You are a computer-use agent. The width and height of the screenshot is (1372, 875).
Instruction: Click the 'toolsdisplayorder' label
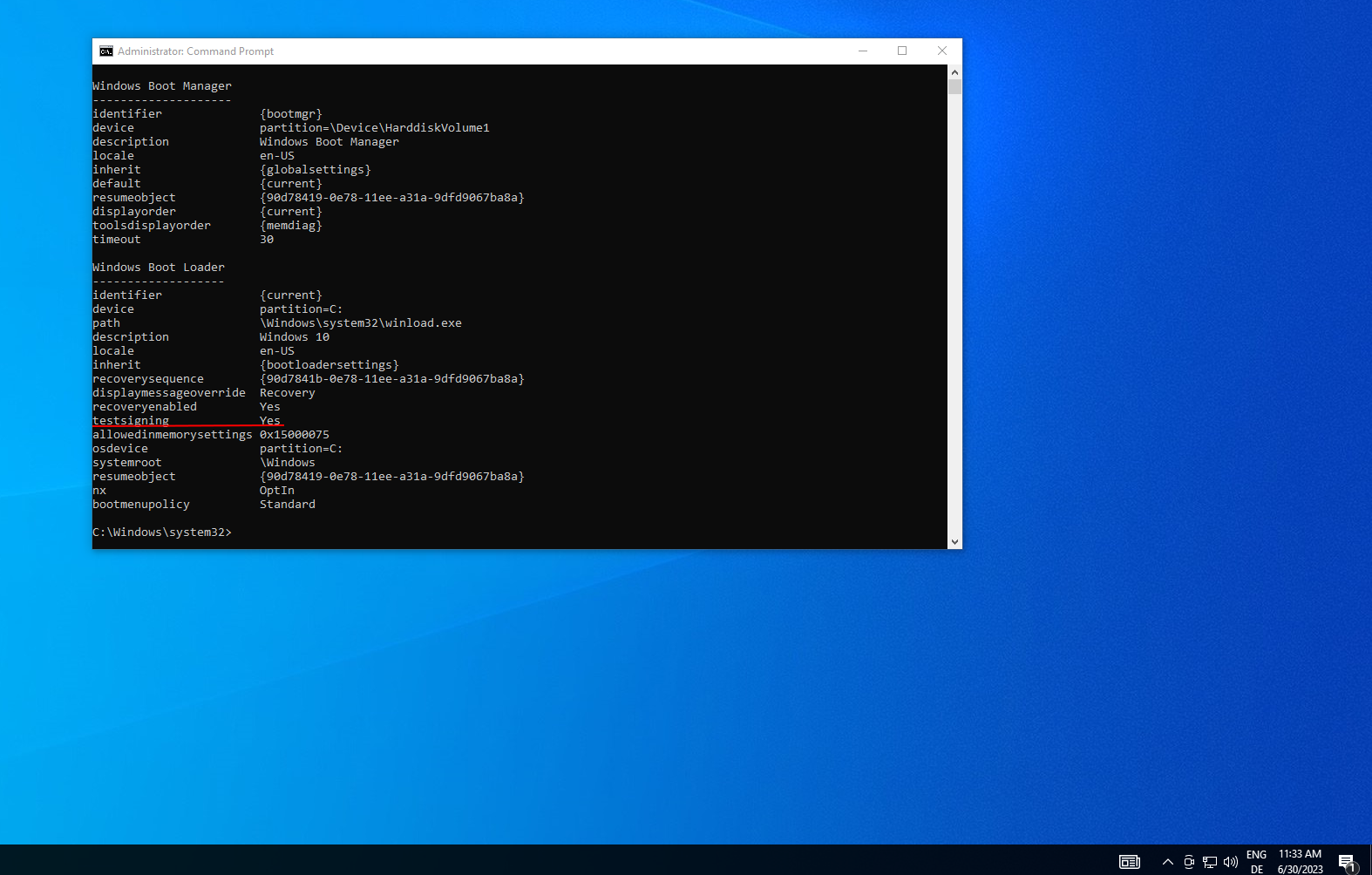point(152,226)
